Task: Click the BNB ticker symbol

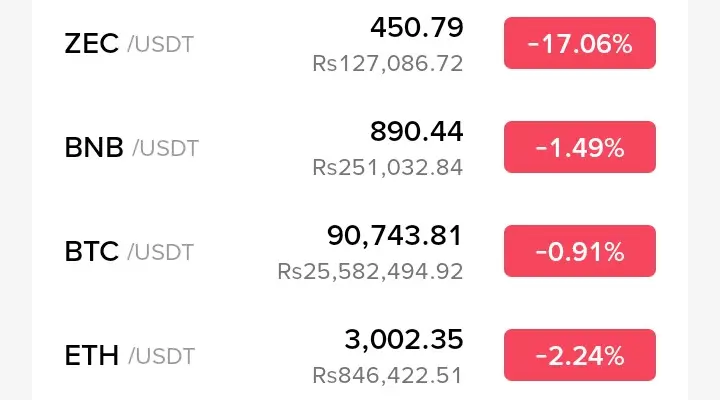Action: pyautogui.click(x=94, y=147)
